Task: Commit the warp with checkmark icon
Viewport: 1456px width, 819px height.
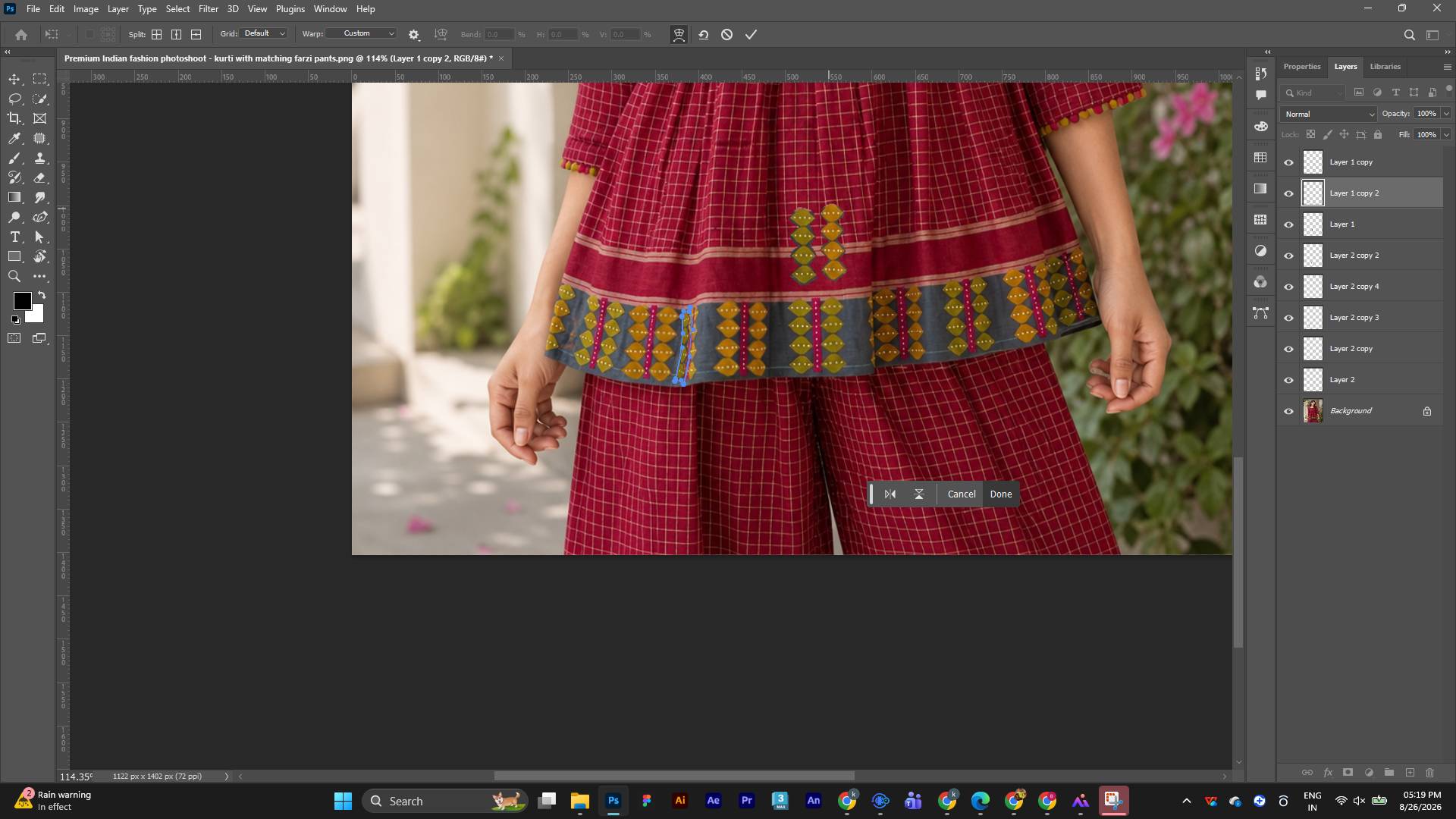Action: (751, 35)
